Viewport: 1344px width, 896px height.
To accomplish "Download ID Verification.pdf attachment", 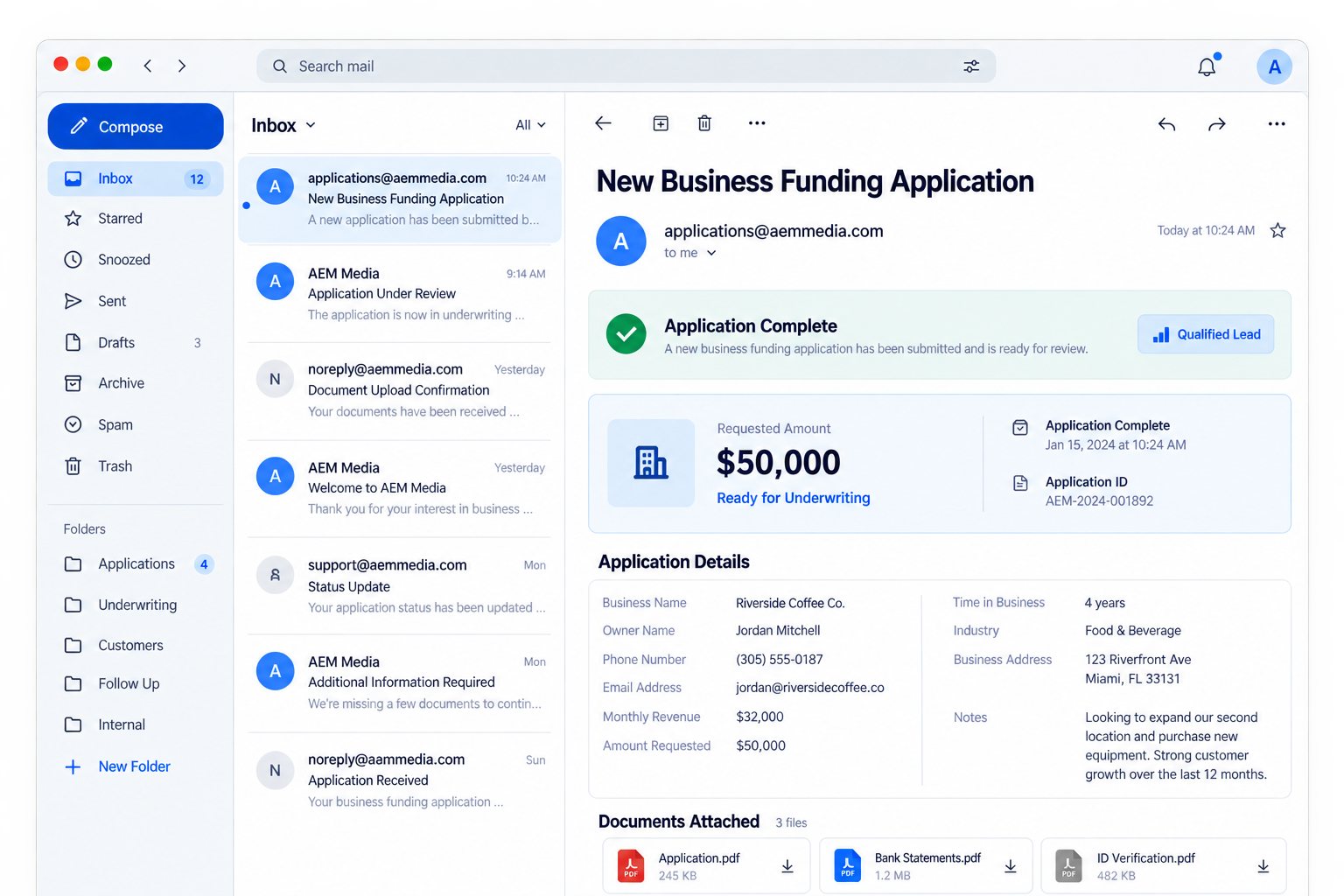I will pyautogui.click(x=1263, y=865).
